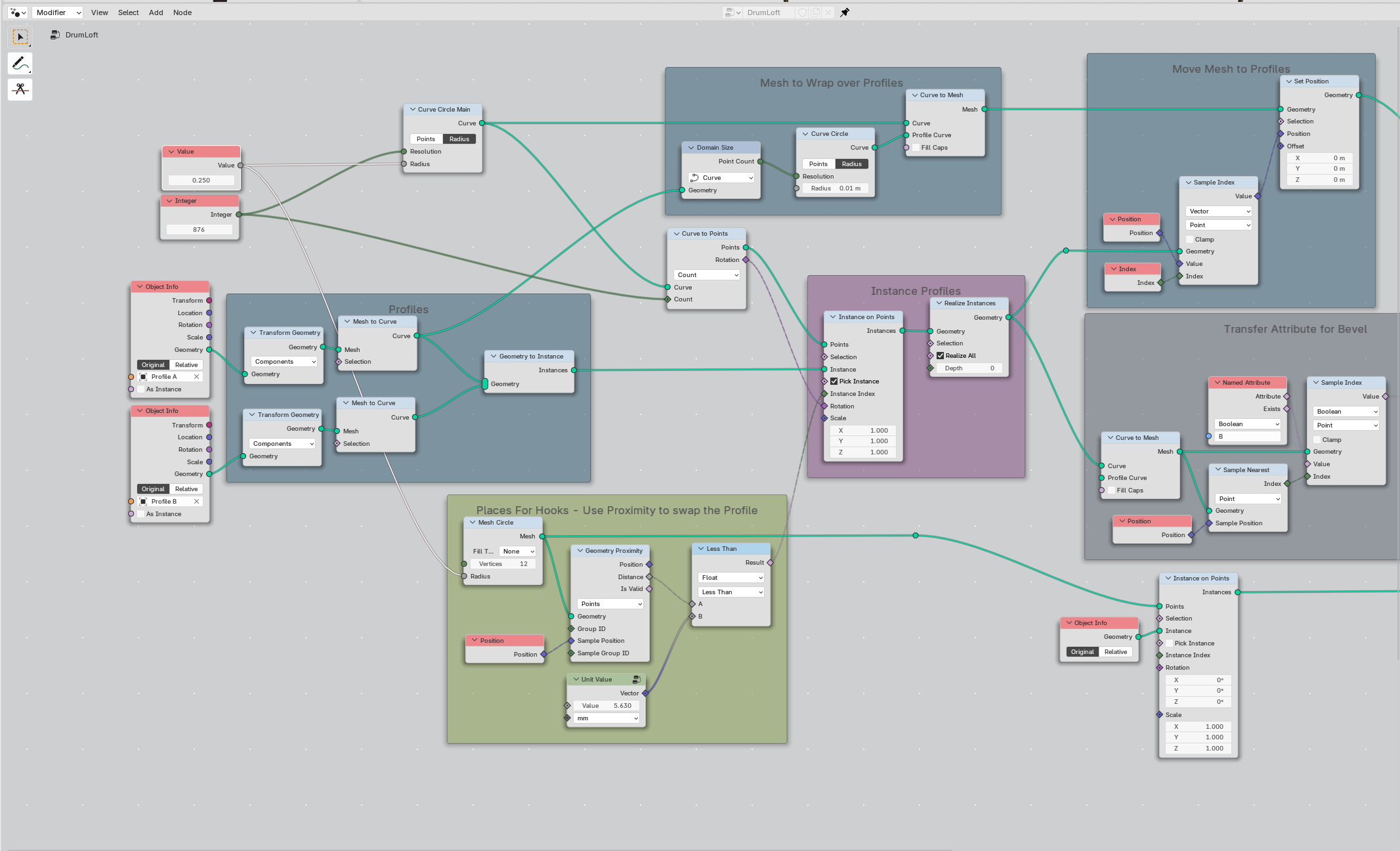Open the Node menu
The width and height of the screenshot is (1400, 851).
click(182, 12)
